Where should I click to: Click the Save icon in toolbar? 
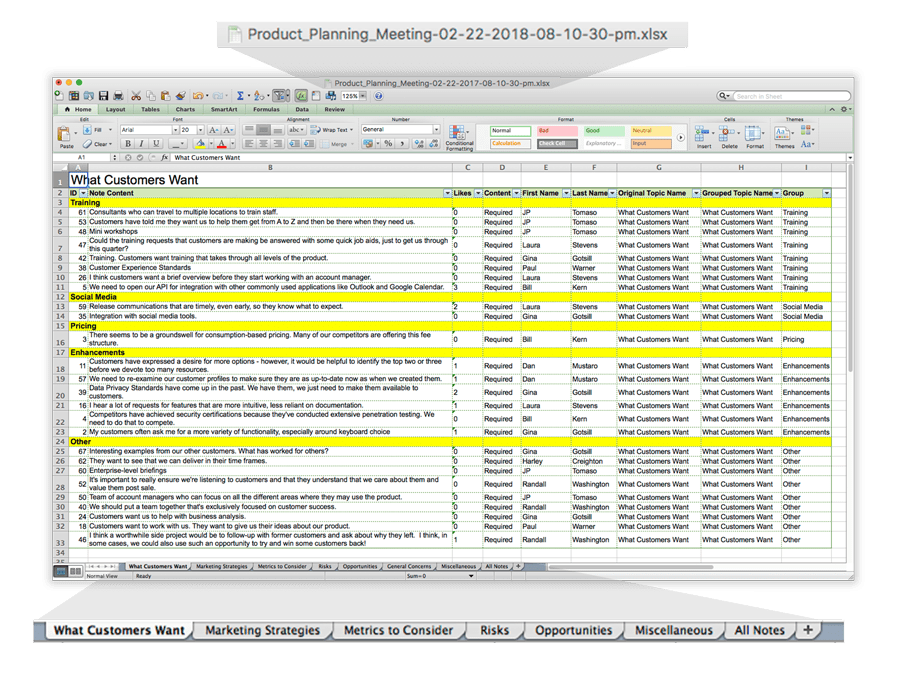103,96
